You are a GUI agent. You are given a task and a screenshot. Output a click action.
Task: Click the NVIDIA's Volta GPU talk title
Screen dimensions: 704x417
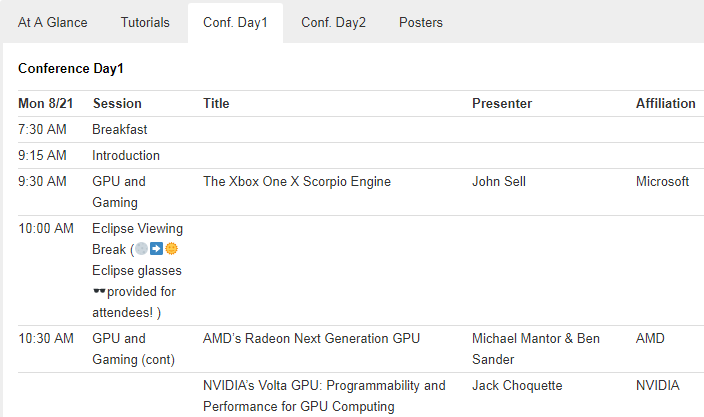coord(324,396)
